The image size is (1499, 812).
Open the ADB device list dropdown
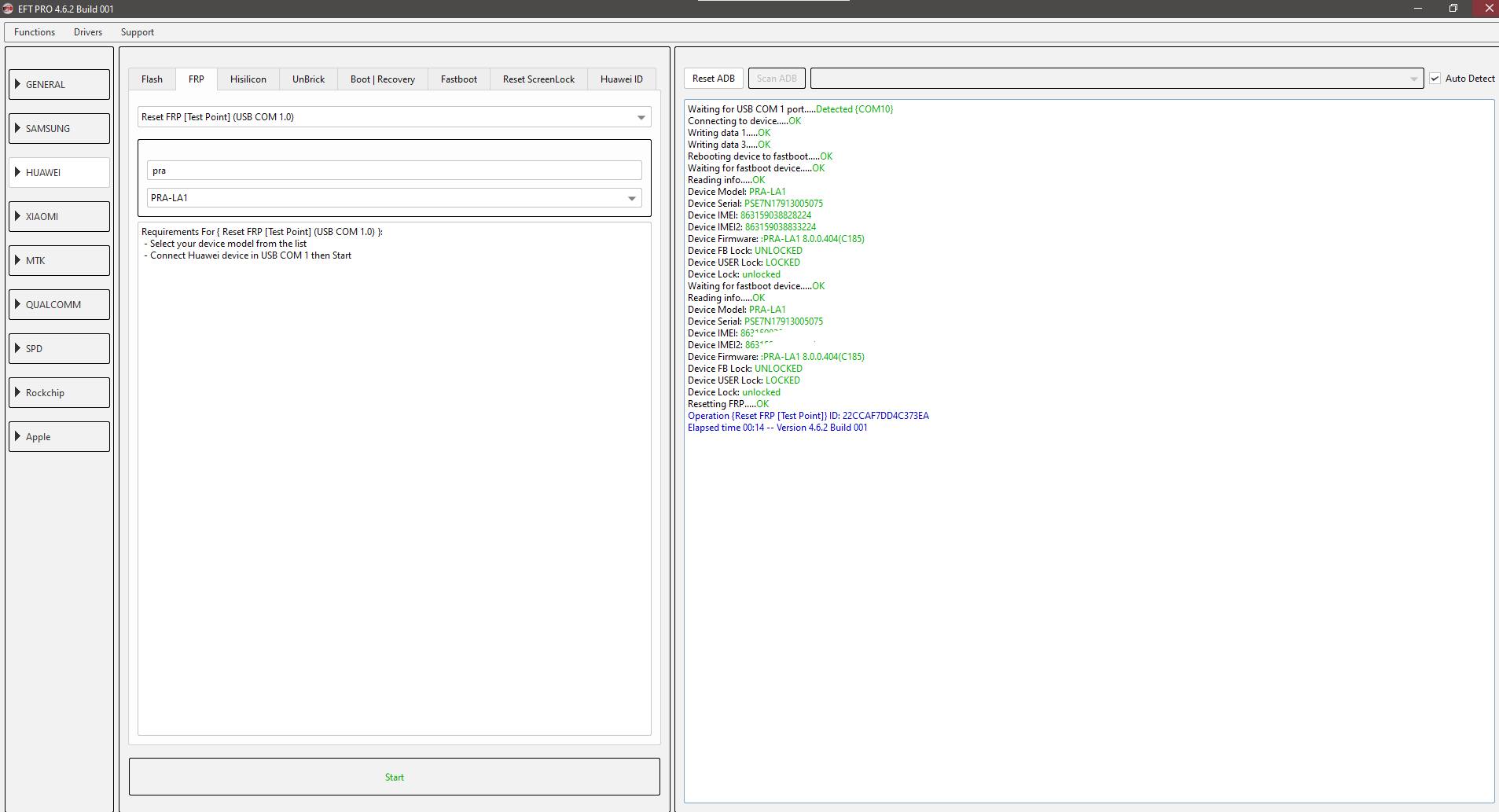1117,79
